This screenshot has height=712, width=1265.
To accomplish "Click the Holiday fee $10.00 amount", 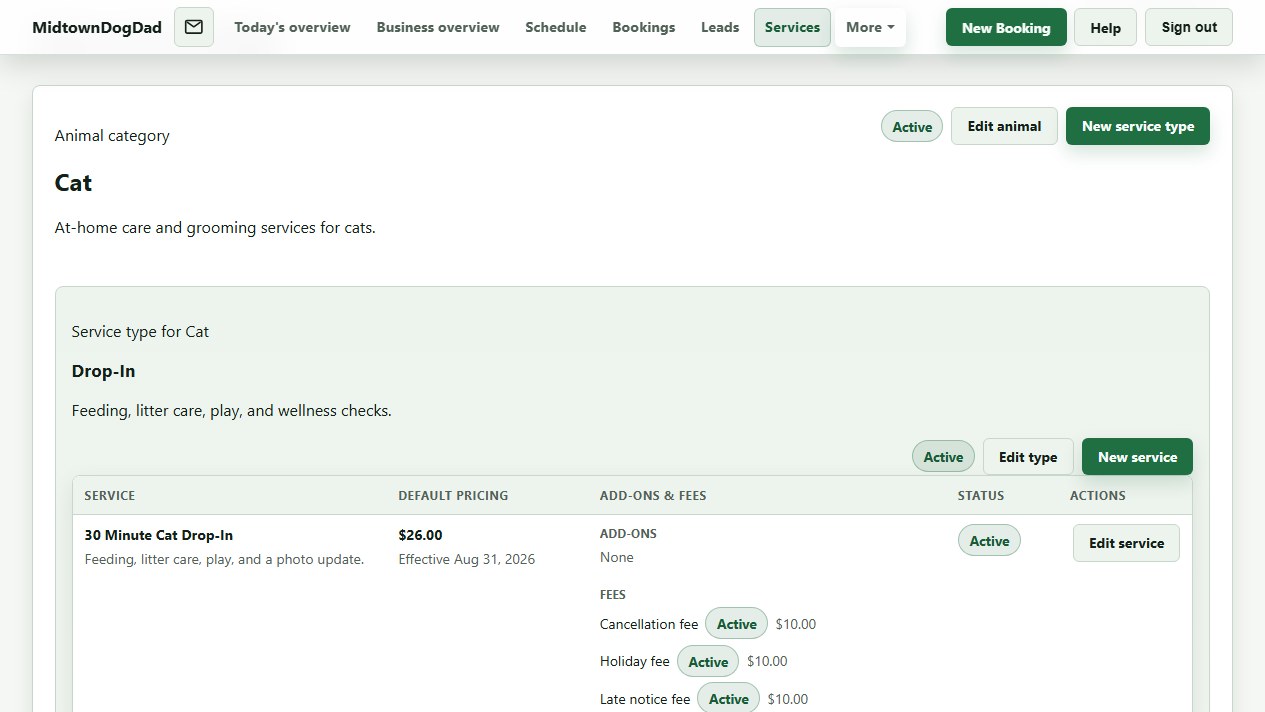I will 767,661.
